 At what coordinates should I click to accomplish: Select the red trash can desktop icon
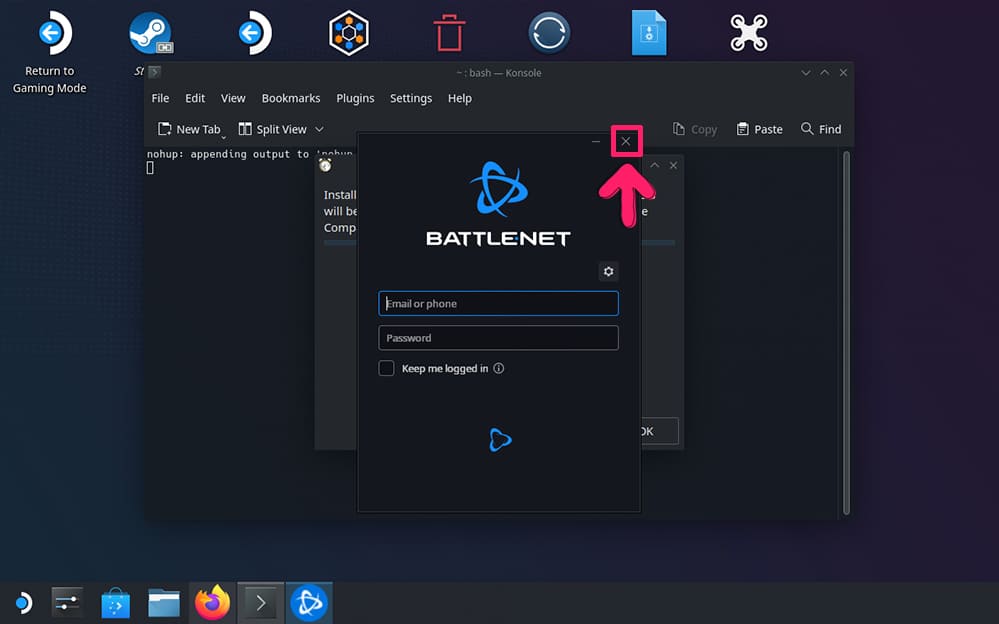(449, 33)
